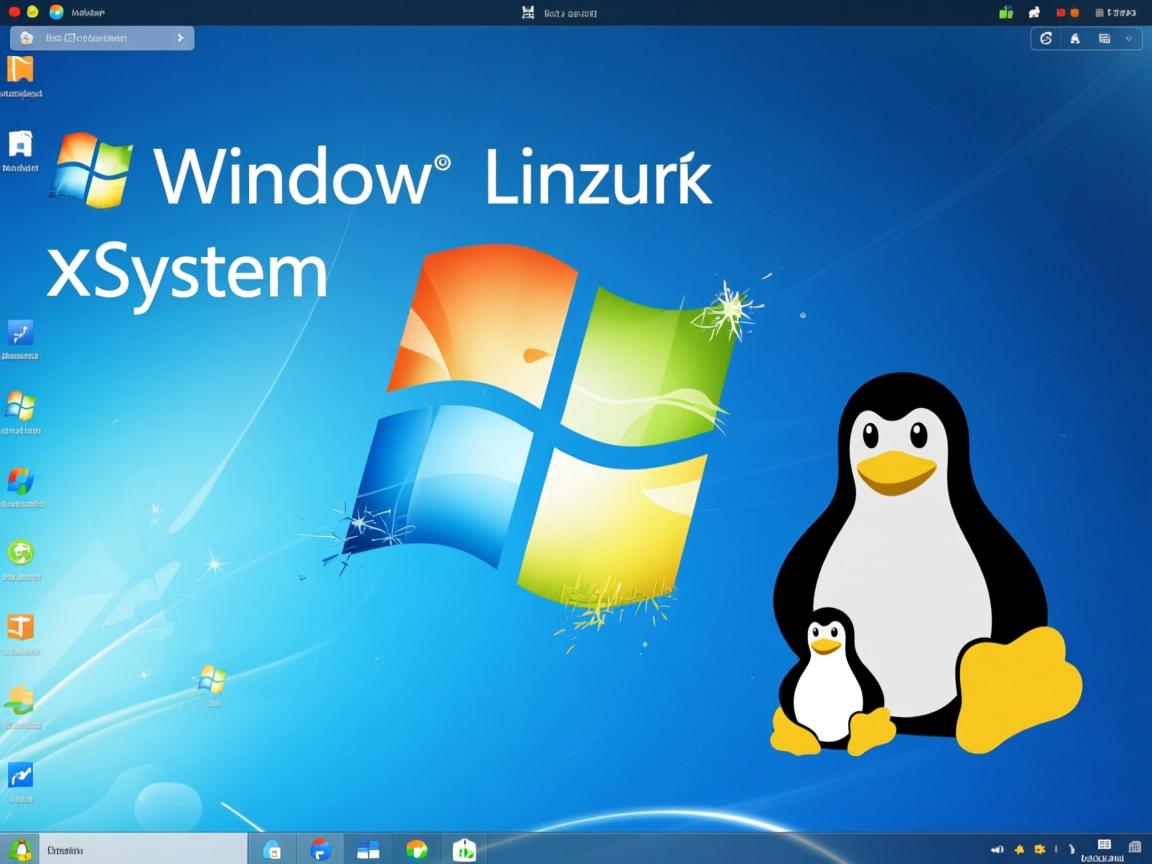The image size is (1152, 864).
Task: Click the refresh button in the top-right toolbar
Action: click(1046, 38)
